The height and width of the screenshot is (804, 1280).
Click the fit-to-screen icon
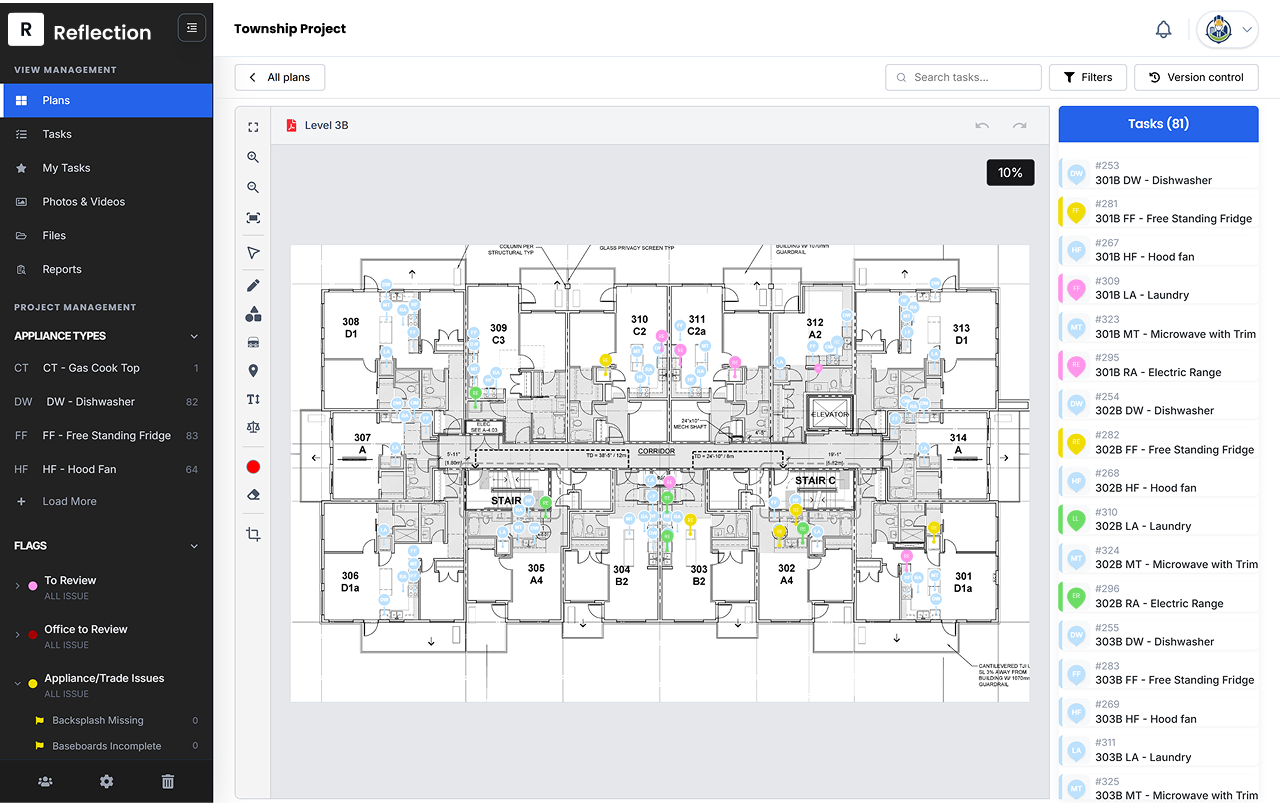point(253,218)
